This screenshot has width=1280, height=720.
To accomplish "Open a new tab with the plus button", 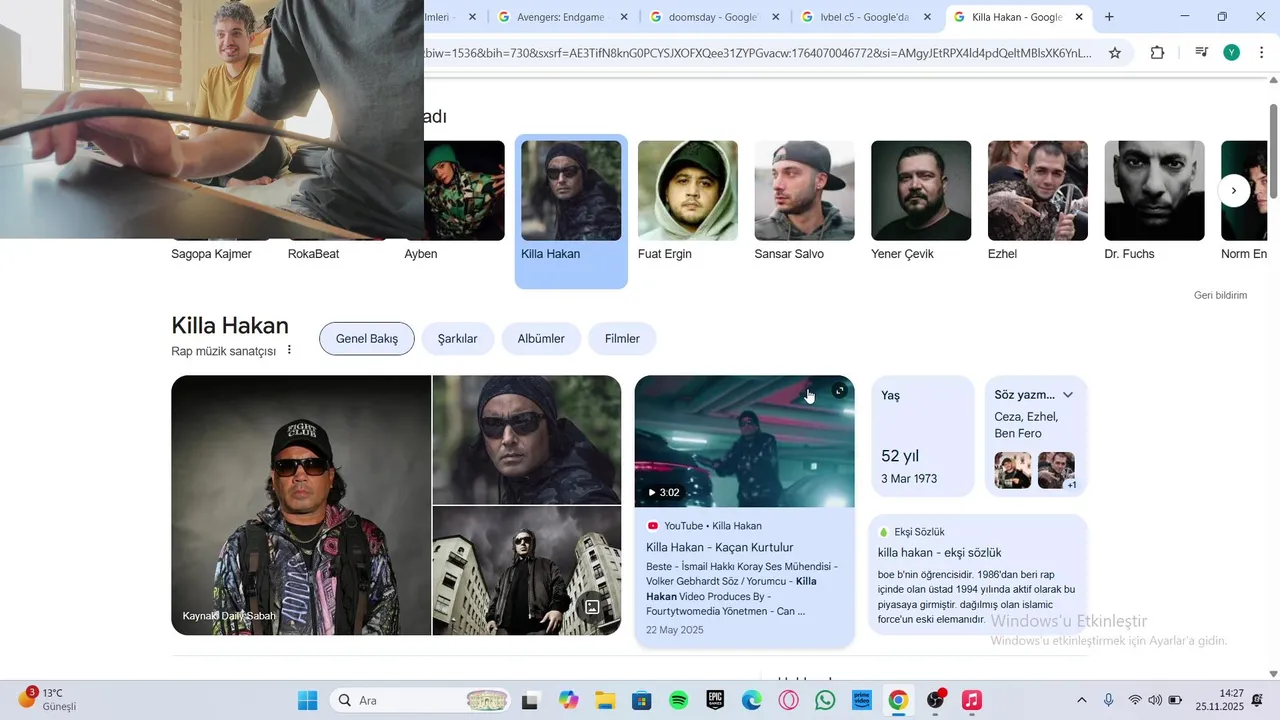I will [1109, 17].
